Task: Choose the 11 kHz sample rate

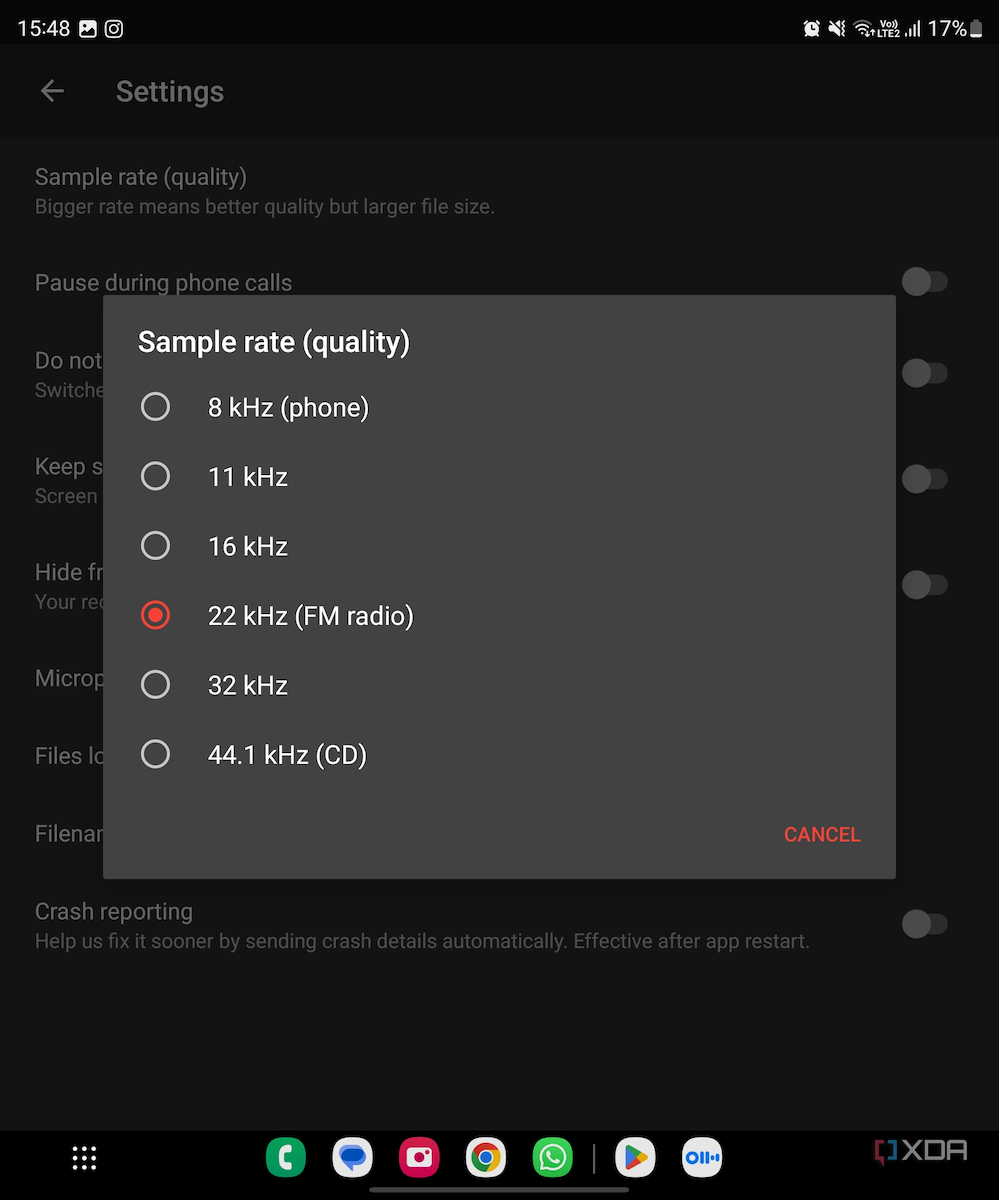Action: [x=156, y=476]
